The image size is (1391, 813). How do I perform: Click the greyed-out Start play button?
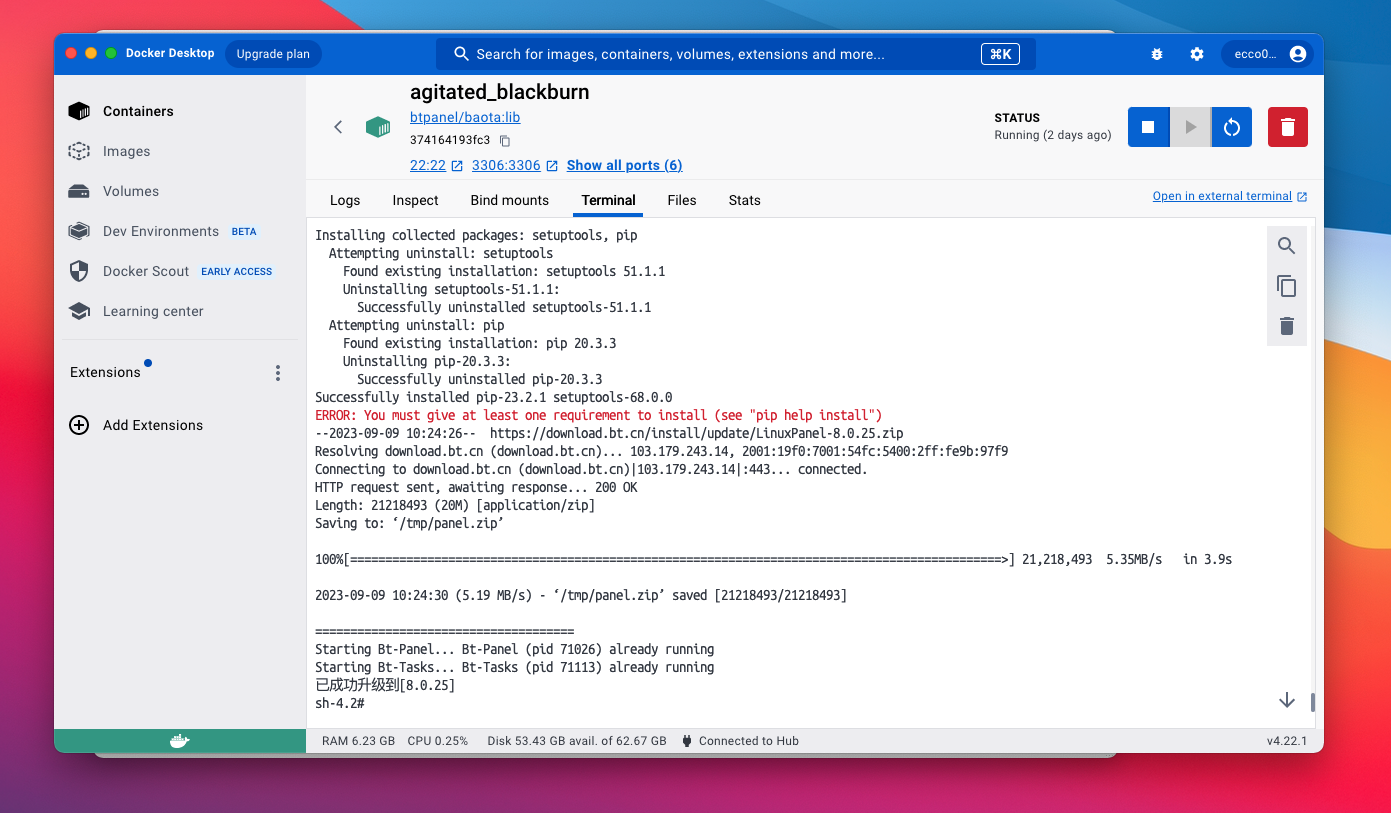pos(1190,127)
